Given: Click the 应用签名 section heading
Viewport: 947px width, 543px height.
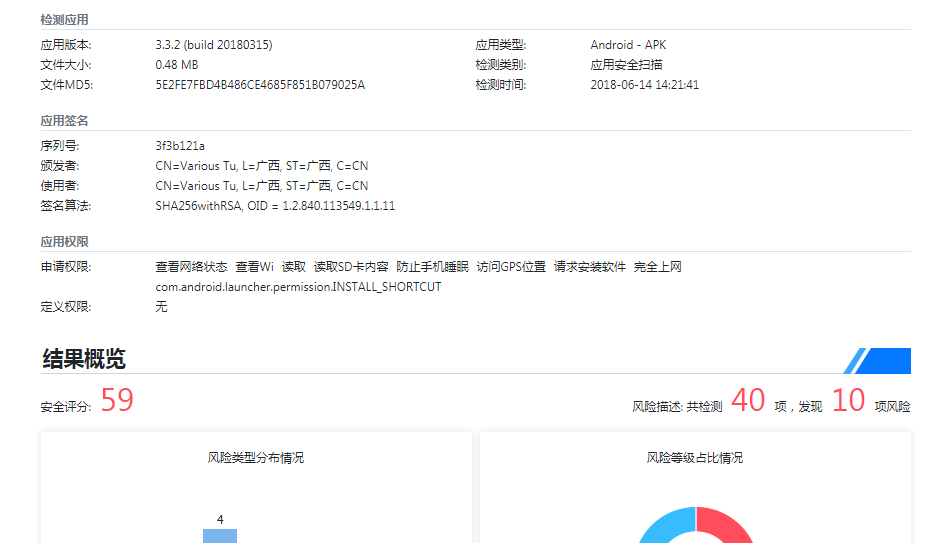Looking at the screenshot, I should pos(65,121).
